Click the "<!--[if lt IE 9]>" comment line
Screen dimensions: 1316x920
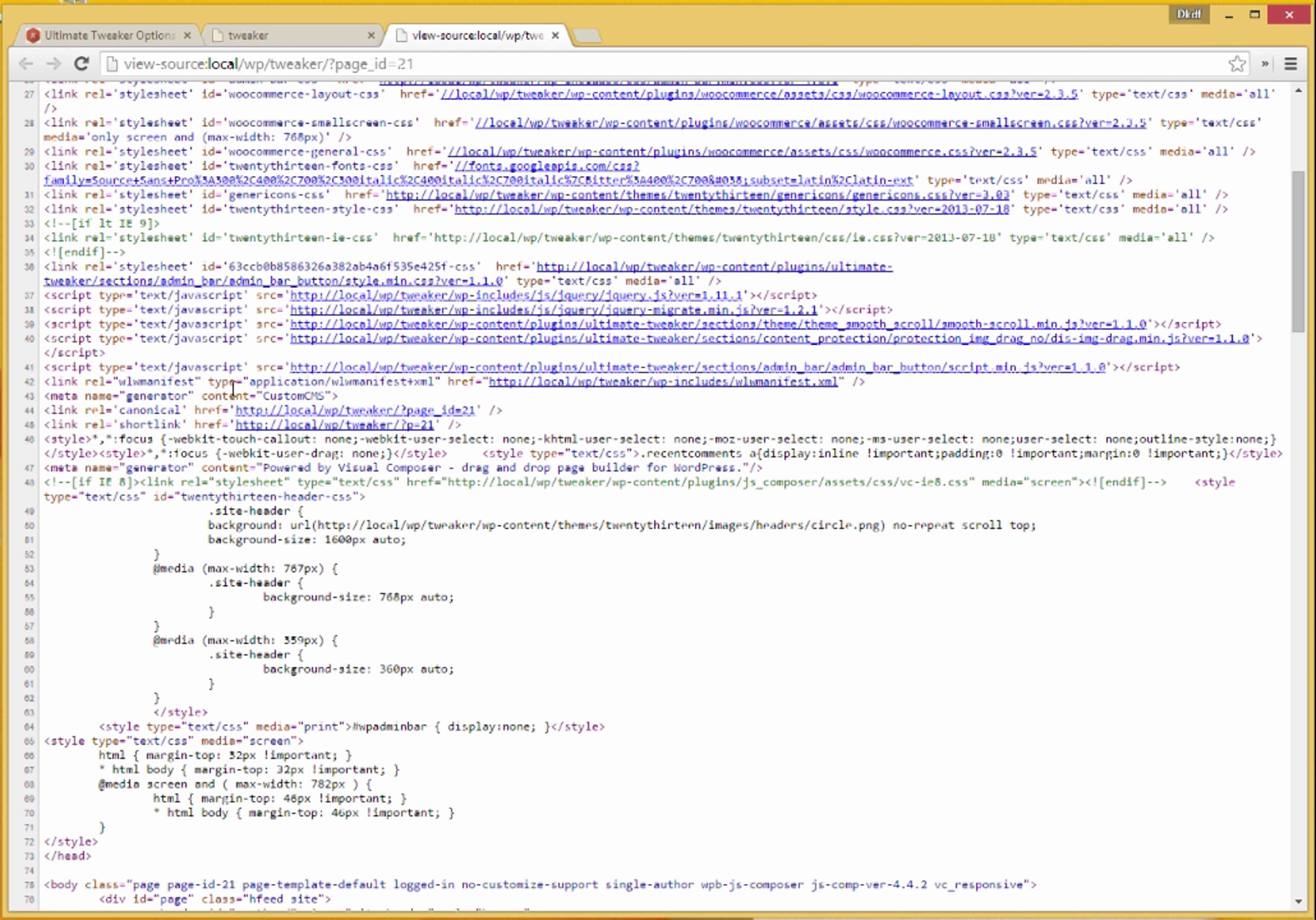pyautogui.click(x=101, y=224)
